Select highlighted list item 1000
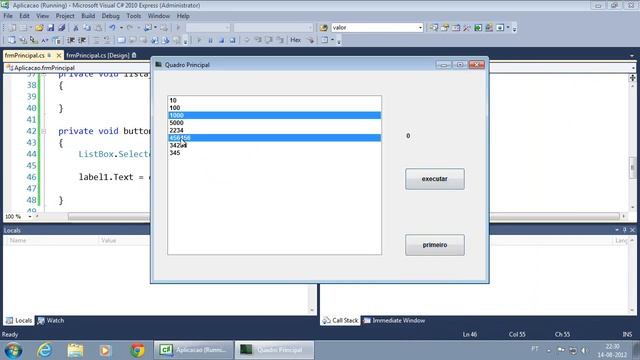The height and width of the screenshot is (360, 640). 274,116
